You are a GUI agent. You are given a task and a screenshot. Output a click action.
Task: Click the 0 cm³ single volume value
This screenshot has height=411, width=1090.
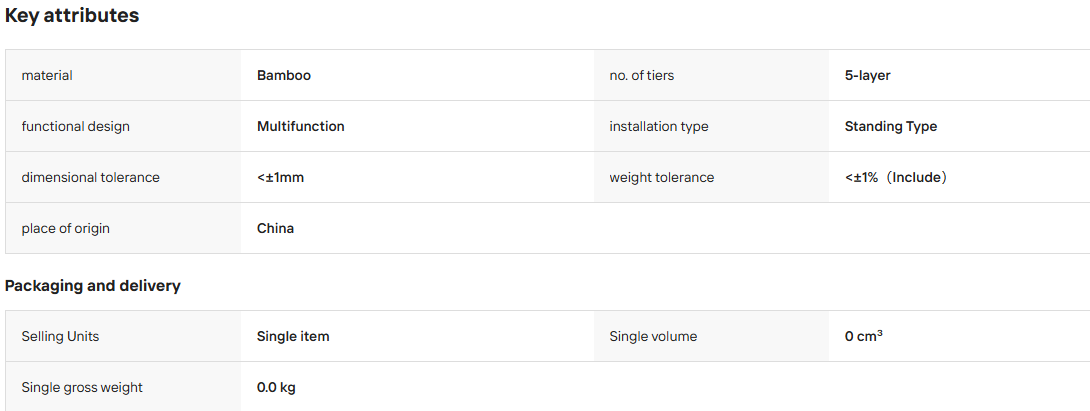coord(864,337)
